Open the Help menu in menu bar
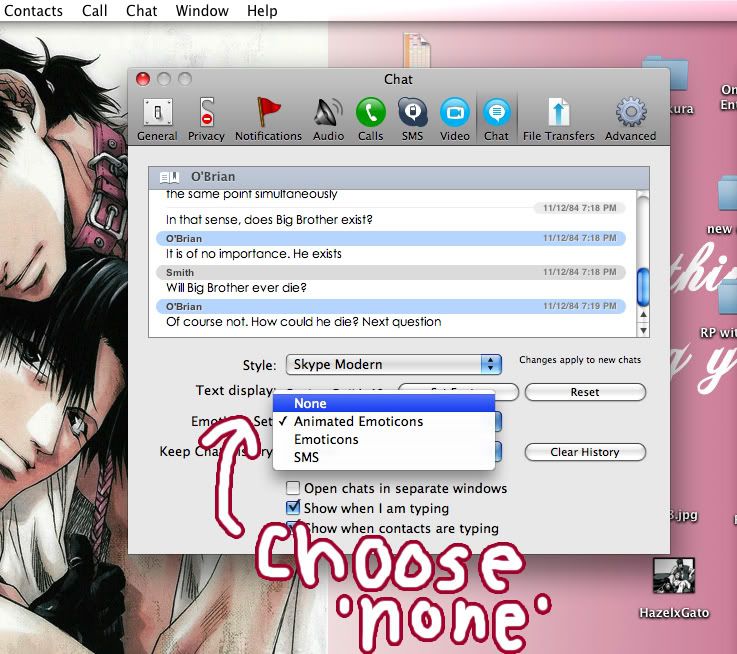 pos(262,10)
